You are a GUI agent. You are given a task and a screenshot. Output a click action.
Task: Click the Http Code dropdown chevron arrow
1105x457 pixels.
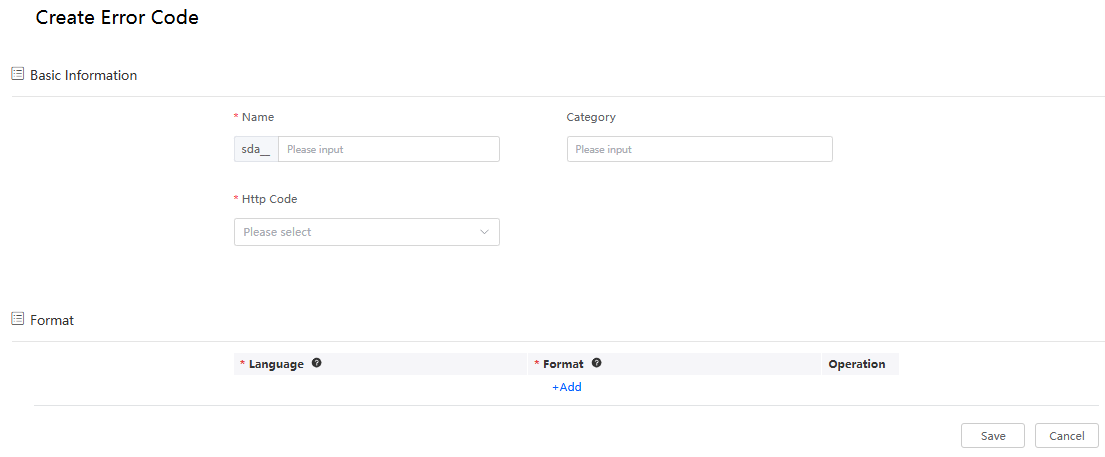(484, 232)
